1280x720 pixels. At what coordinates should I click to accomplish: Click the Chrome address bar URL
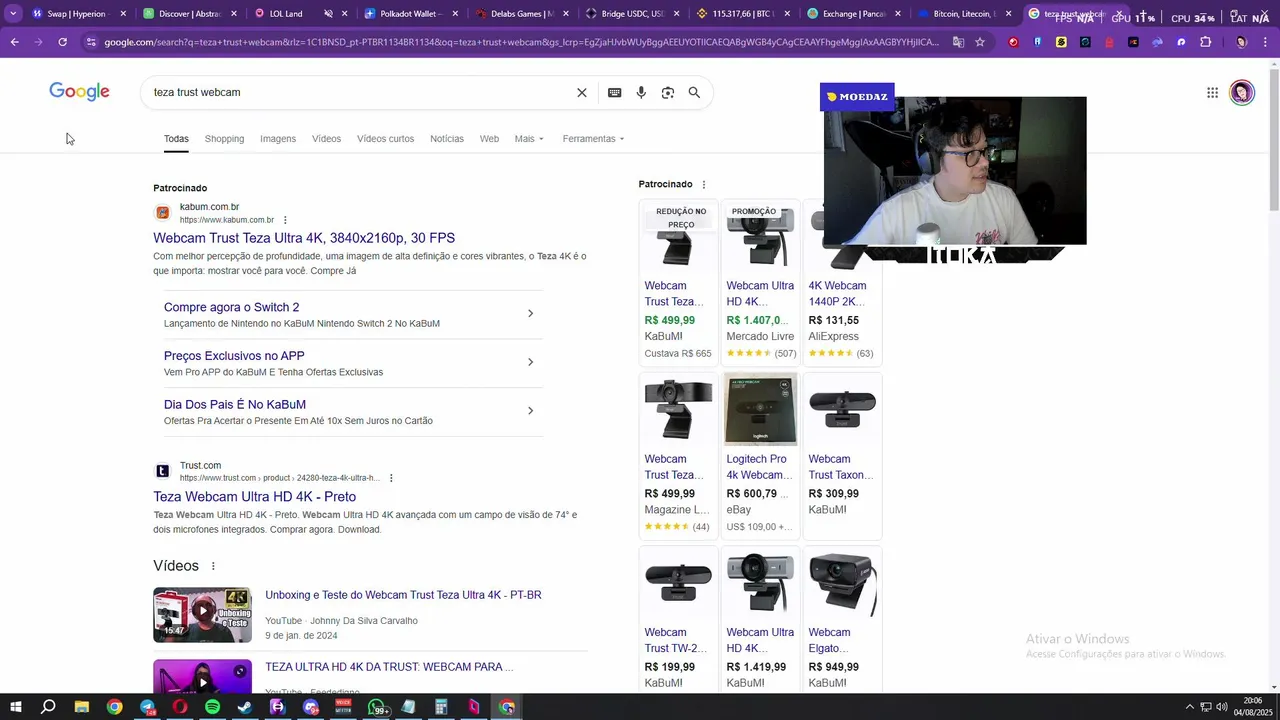[x=520, y=42]
